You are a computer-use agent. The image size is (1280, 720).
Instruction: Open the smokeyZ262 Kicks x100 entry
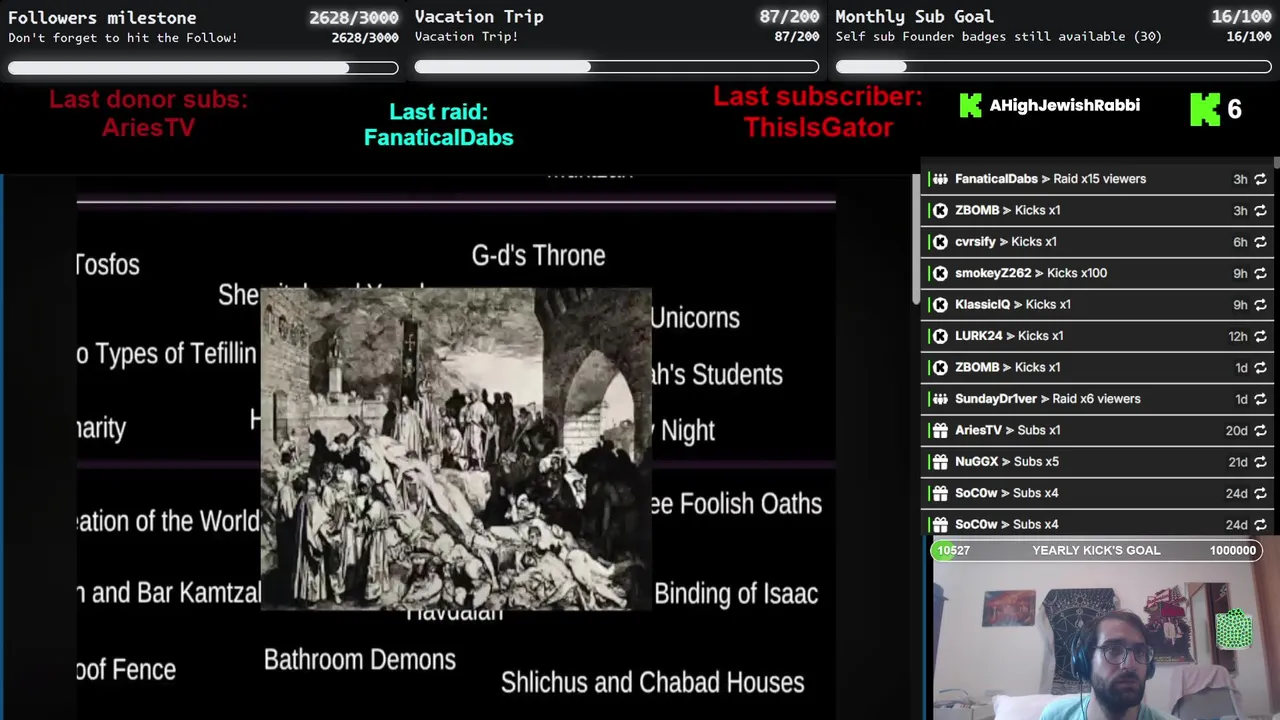point(1099,273)
